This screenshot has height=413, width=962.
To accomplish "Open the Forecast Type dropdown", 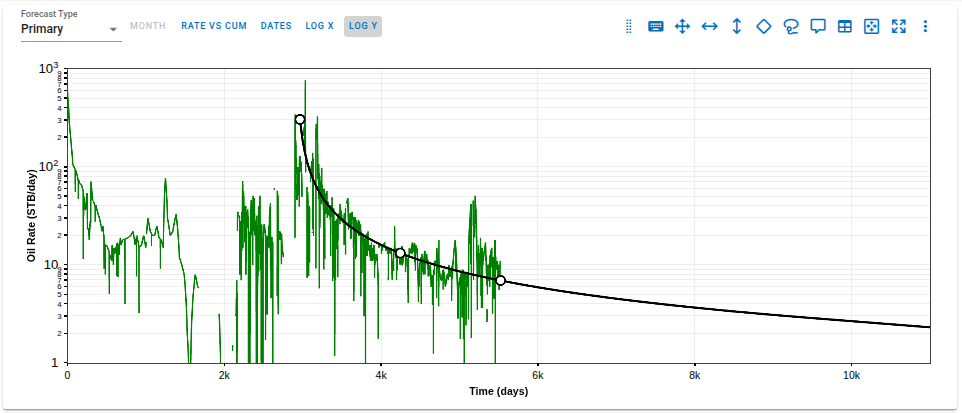I will (70, 29).
